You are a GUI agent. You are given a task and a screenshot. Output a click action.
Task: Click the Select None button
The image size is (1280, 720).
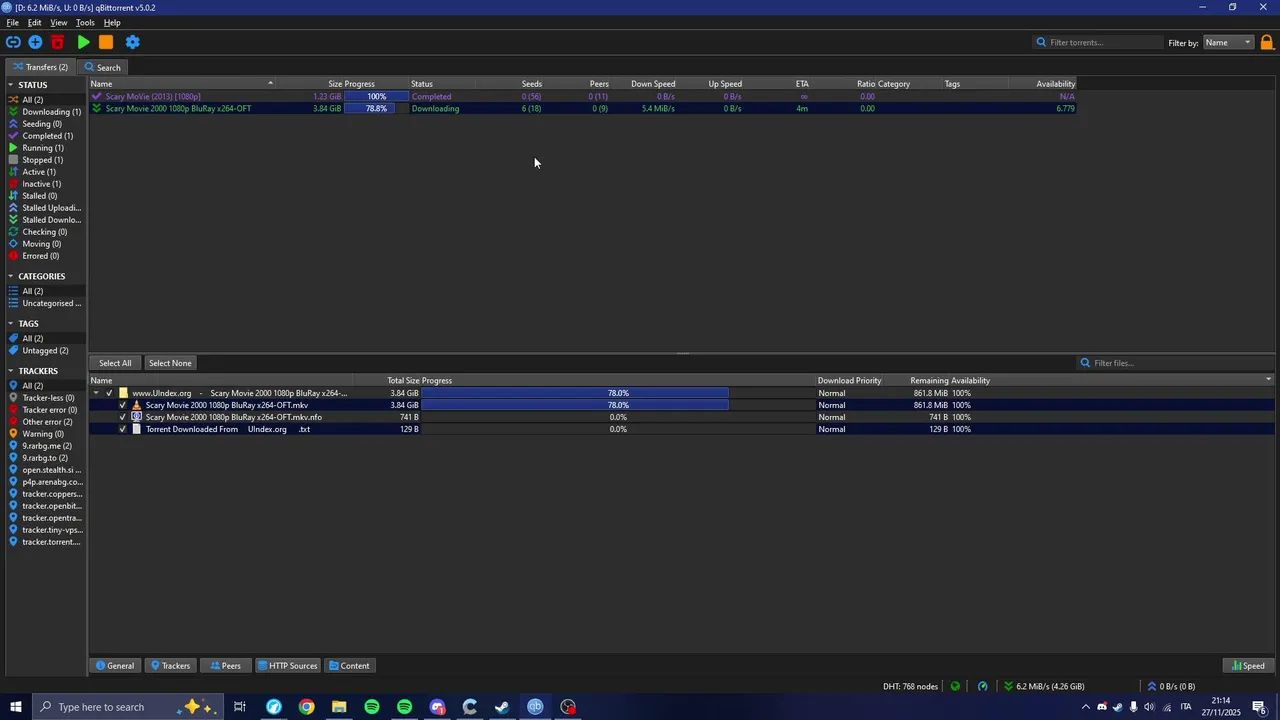pyautogui.click(x=170, y=363)
